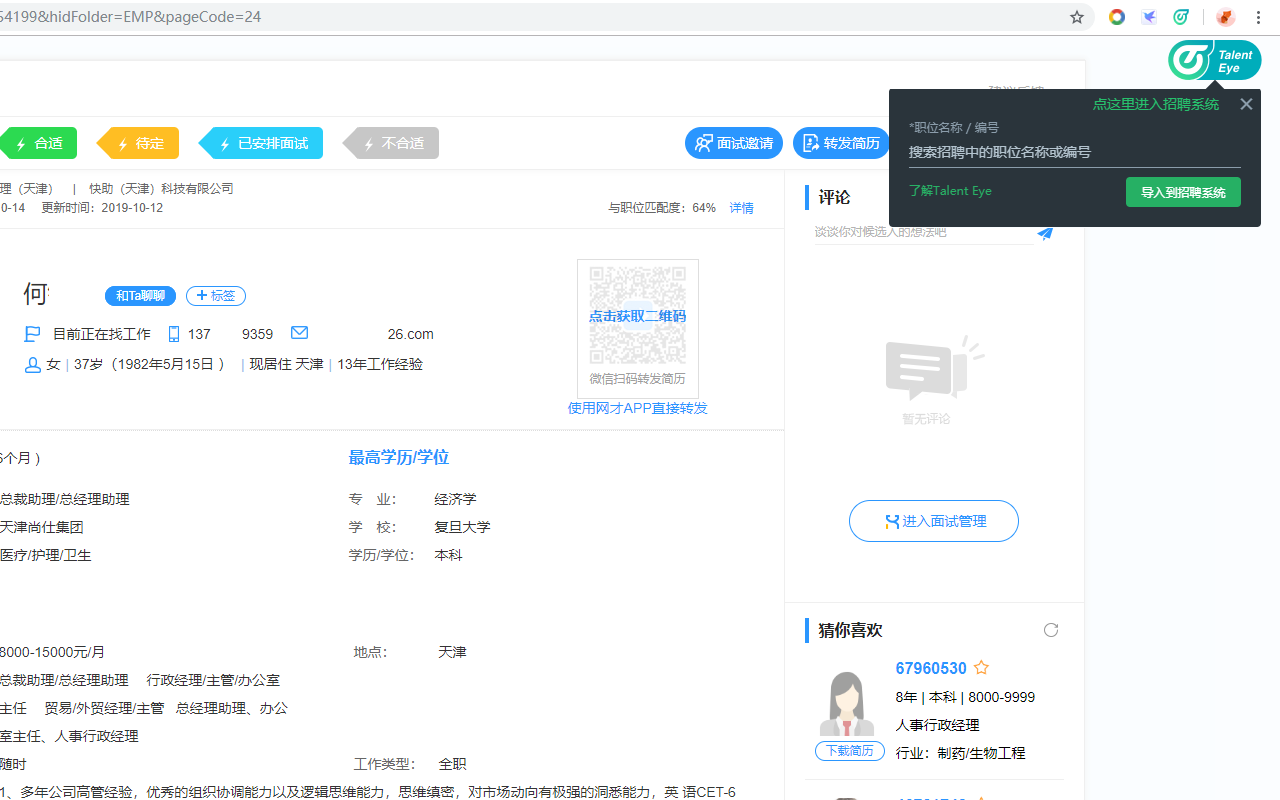Switch to the 已安排面试 stage

click(261, 143)
